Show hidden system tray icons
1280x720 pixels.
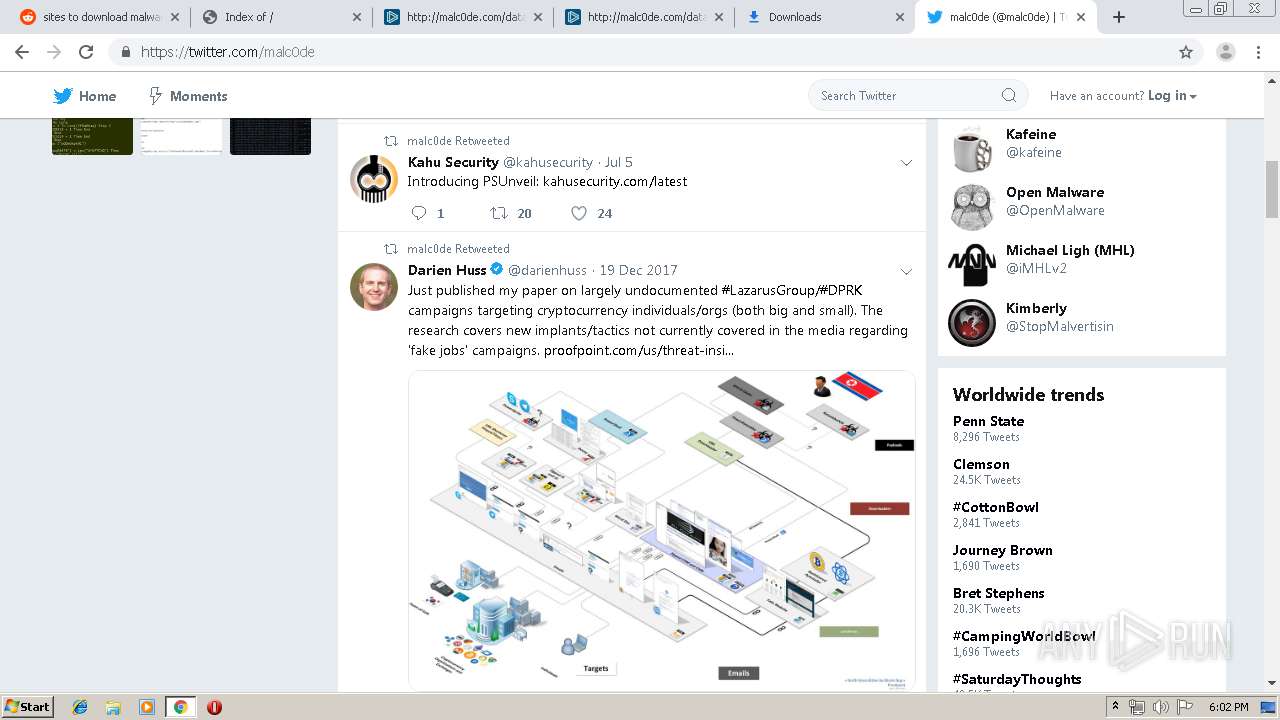[1116, 707]
